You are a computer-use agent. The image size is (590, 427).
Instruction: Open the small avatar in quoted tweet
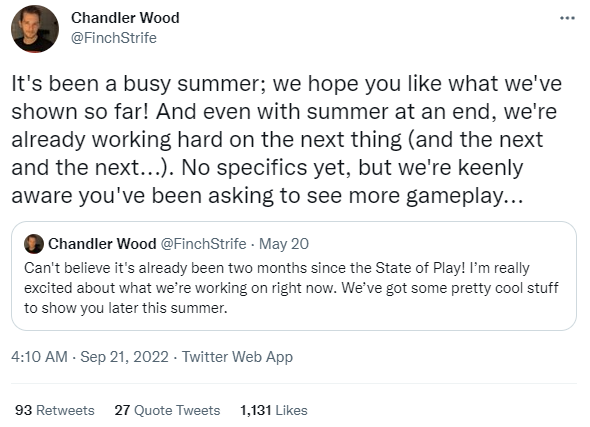[x=34, y=244]
